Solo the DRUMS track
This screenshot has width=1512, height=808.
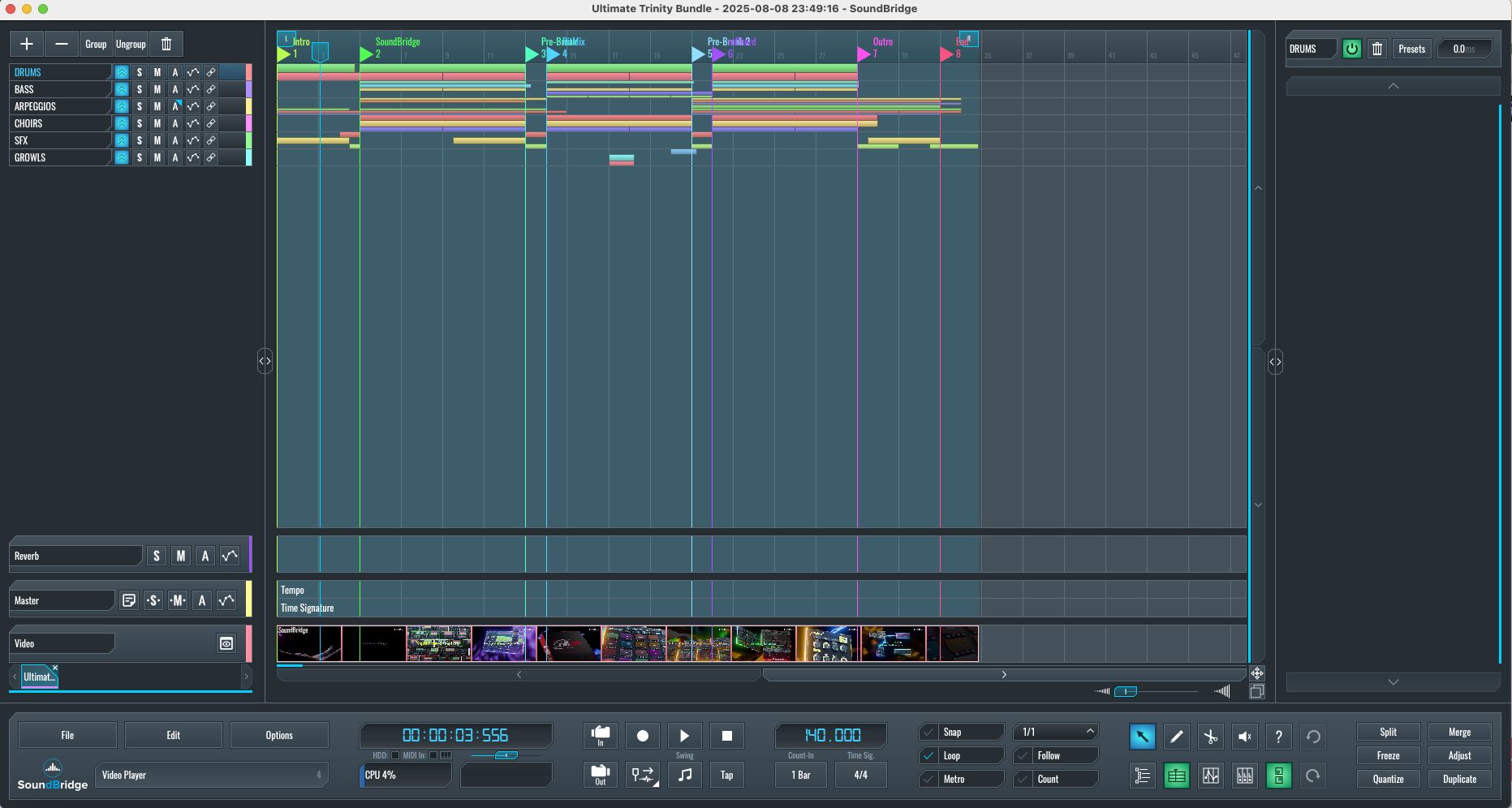(140, 72)
